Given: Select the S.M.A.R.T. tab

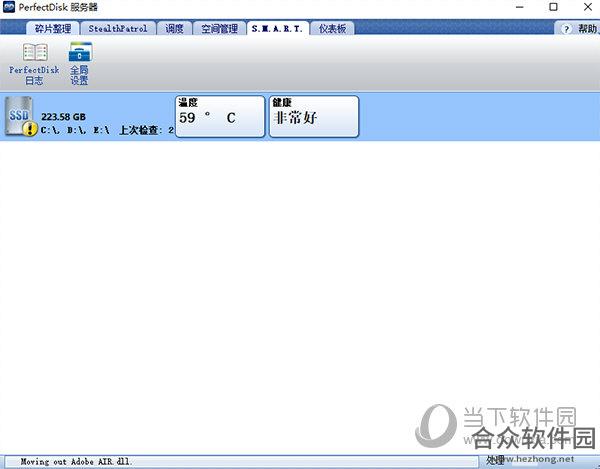Looking at the screenshot, I should coord(277,28).
